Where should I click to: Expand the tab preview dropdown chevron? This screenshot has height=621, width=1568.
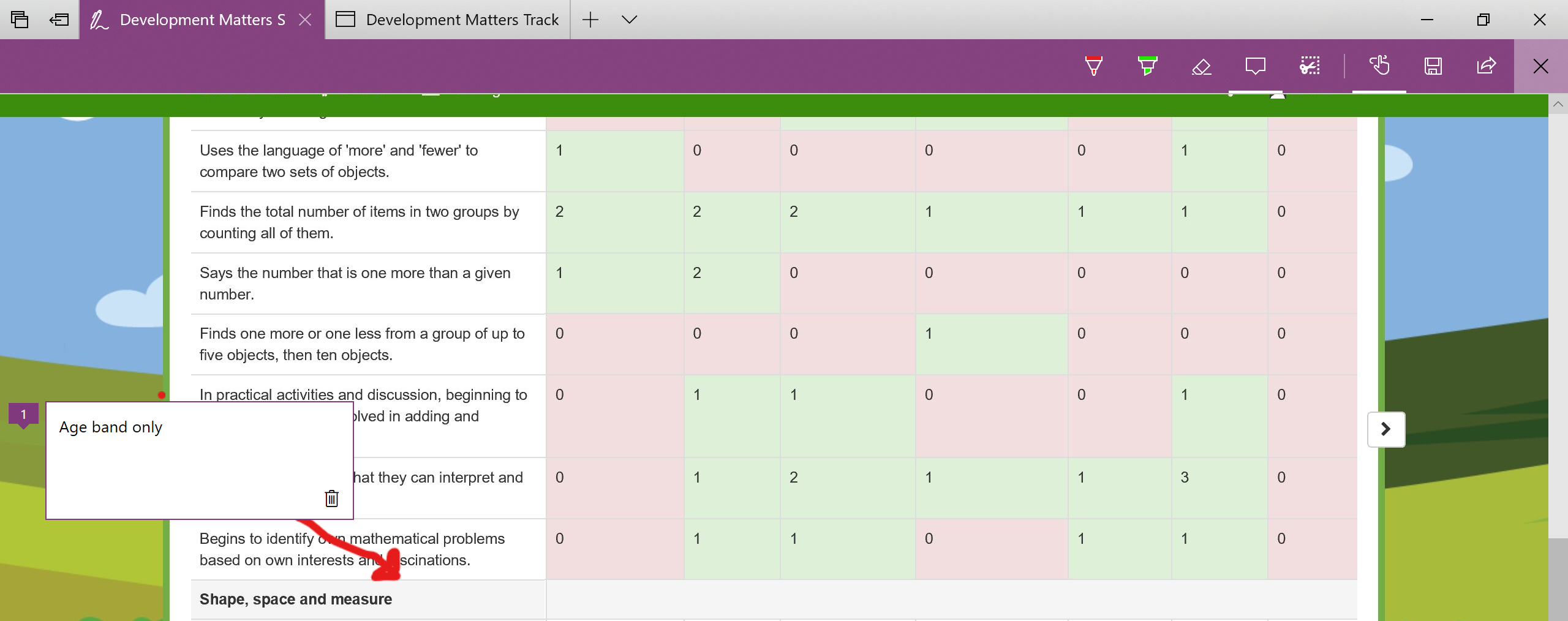tap(629, 20)
